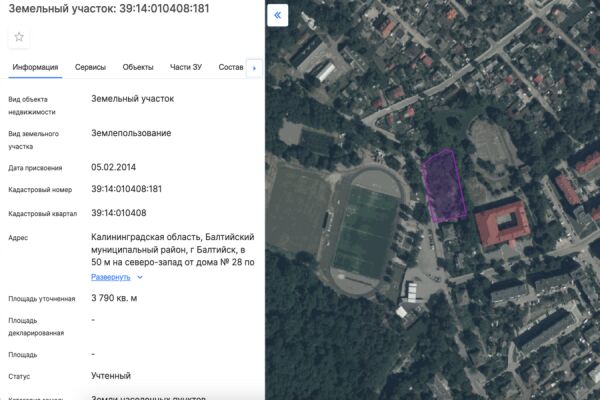
Task: Click the cadastral number value 39:14:010408:181
Action: (x=126, y=189)
